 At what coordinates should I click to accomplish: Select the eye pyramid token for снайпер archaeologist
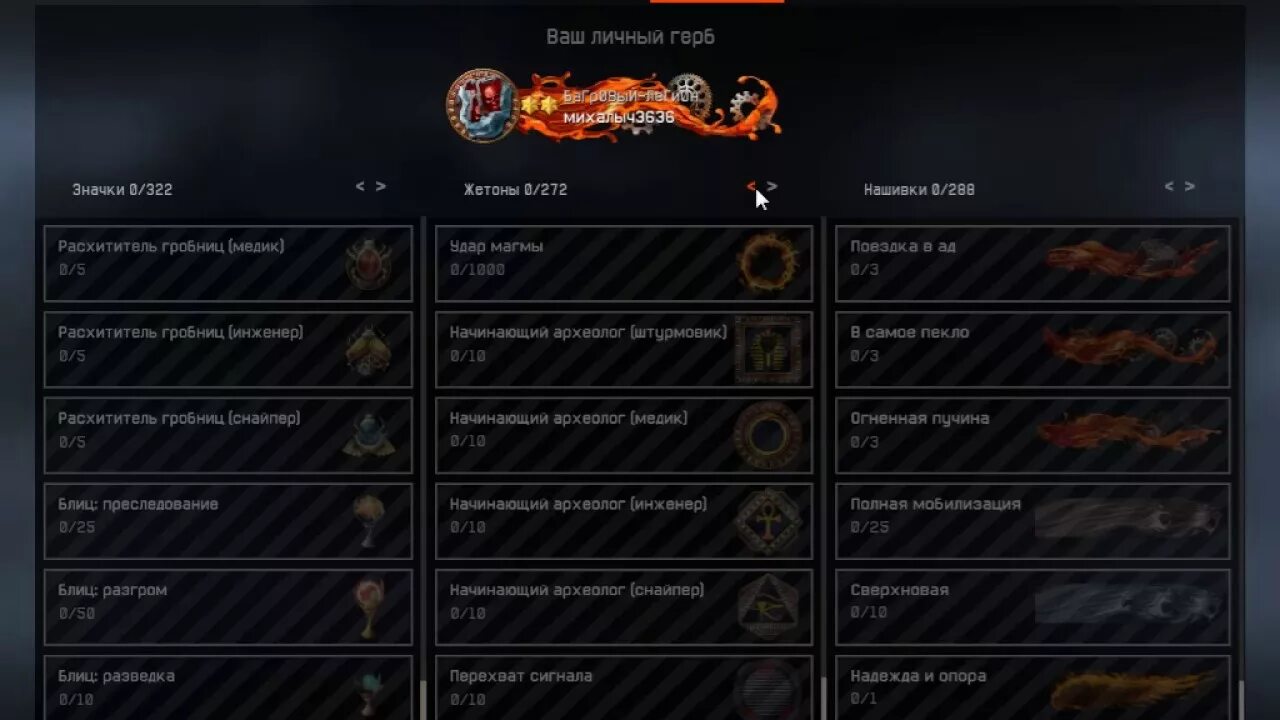point(768,608)
